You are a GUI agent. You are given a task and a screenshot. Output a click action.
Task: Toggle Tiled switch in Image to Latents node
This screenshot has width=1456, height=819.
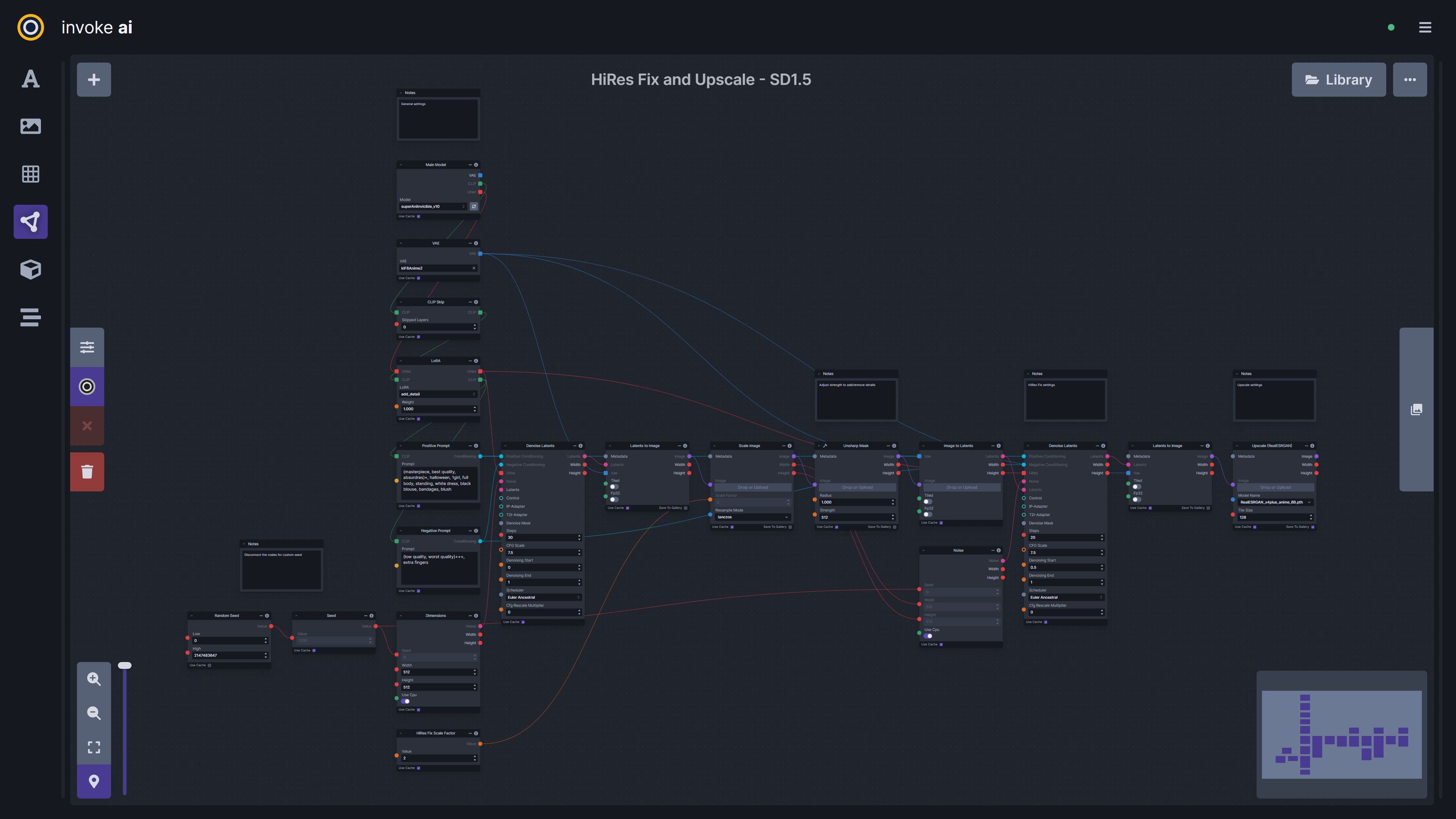tap(928, 501)
